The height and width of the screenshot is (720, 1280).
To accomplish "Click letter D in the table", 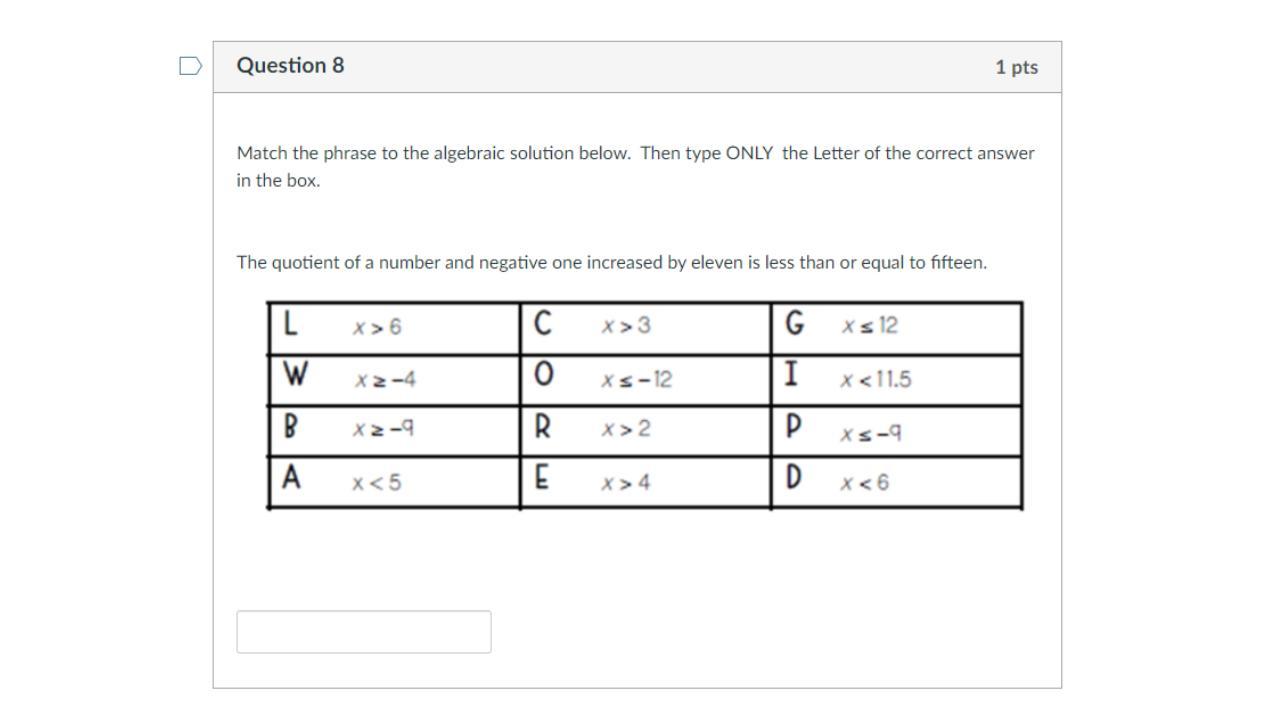I will point(793,478).
